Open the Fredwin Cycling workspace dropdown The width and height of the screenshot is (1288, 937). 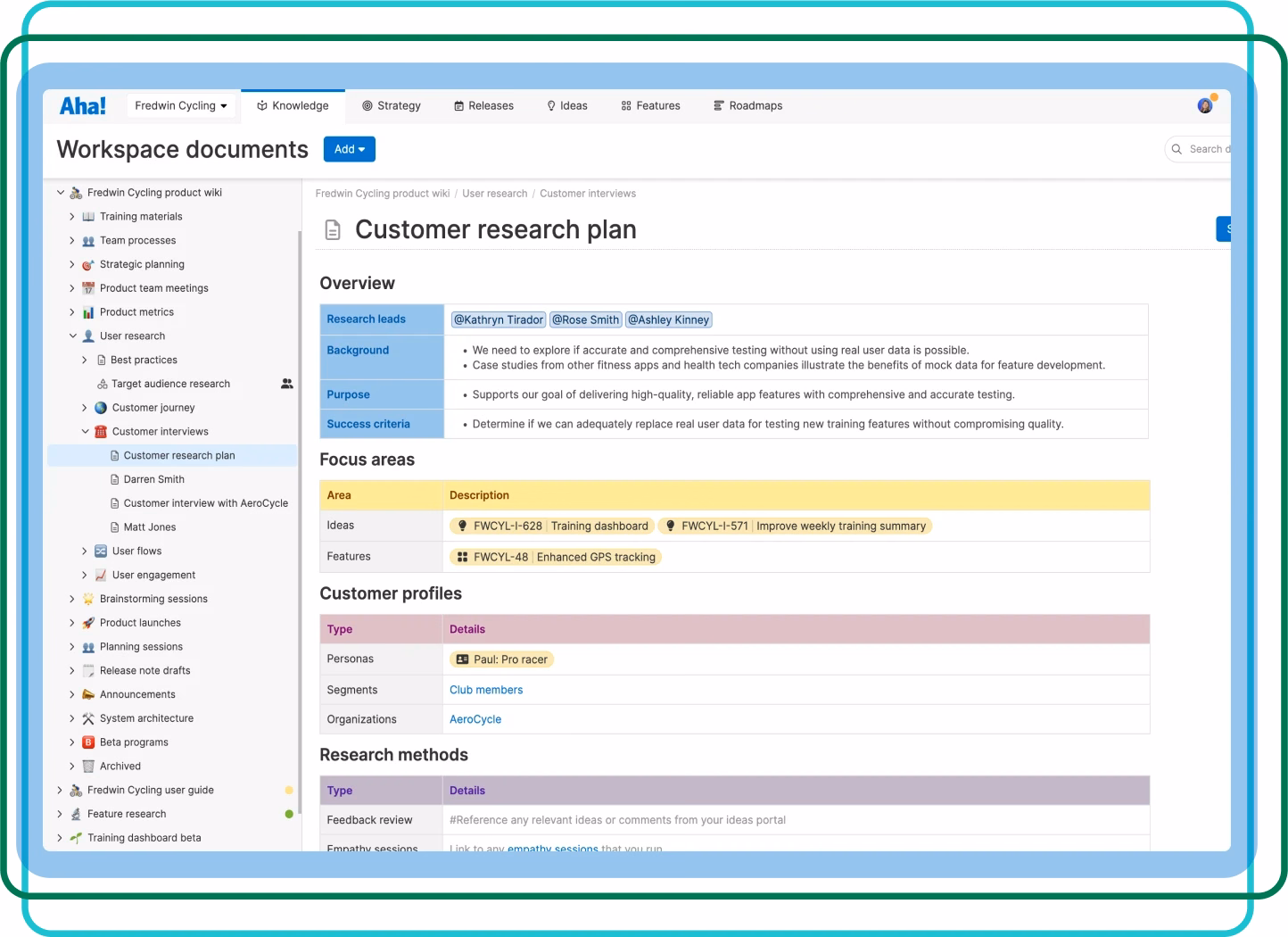(x=181, y=106)
